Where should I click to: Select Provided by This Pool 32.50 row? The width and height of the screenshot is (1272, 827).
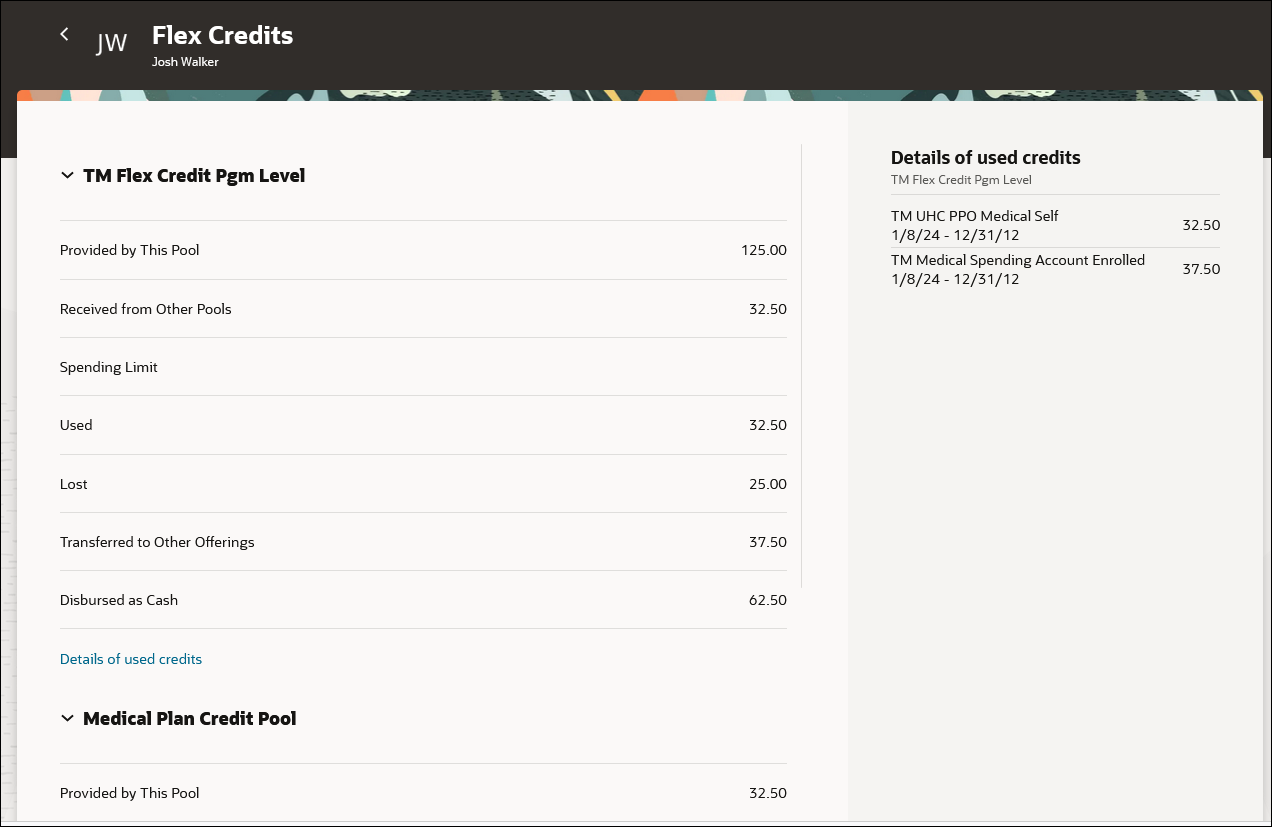point(423,793)
